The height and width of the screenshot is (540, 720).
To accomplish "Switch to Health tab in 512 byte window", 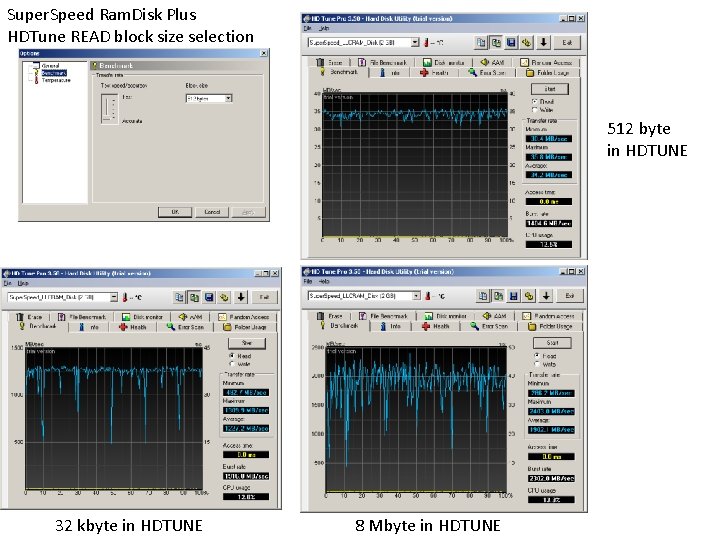I will point(434,73).
